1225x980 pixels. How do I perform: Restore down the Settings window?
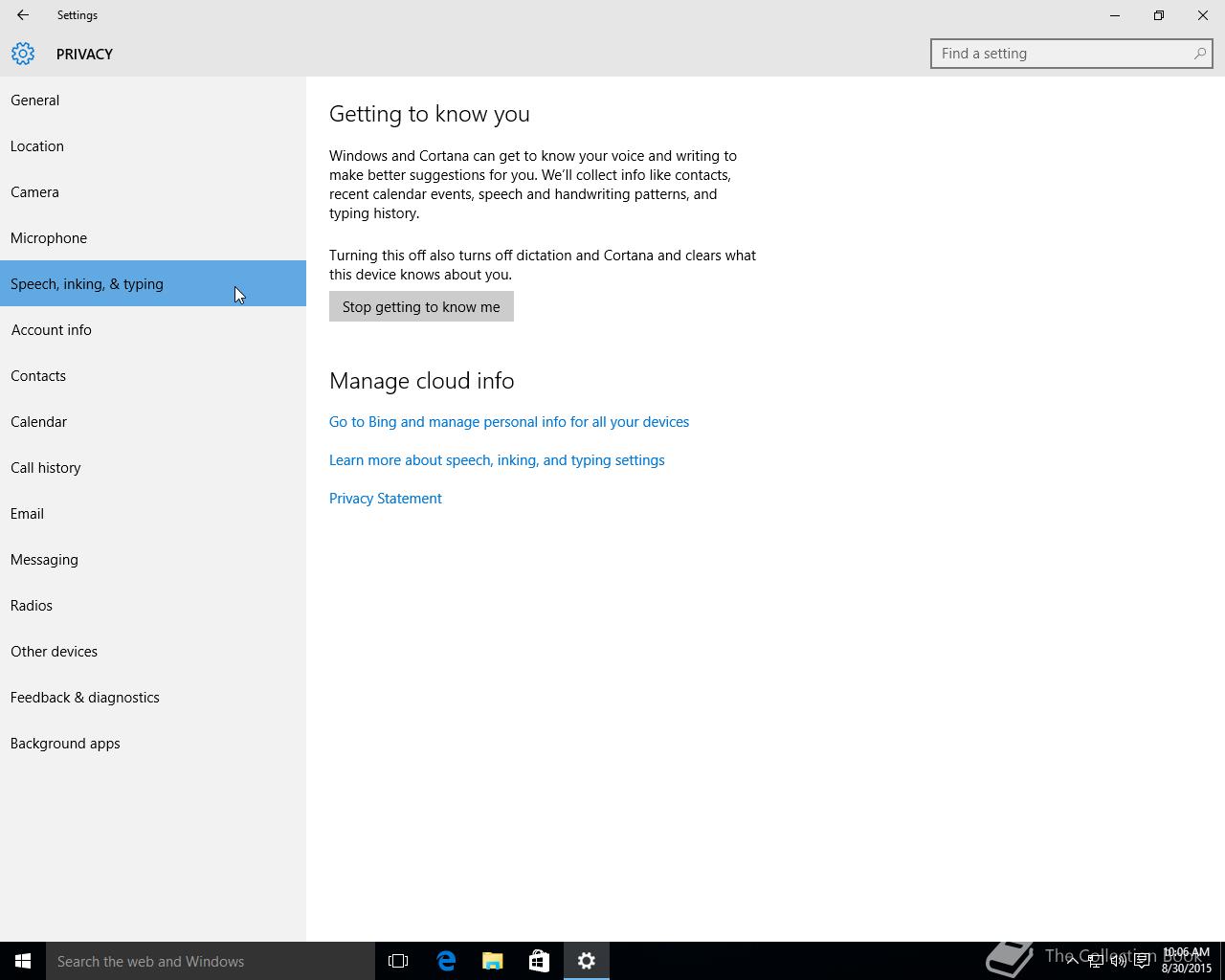pos(1159,15)
